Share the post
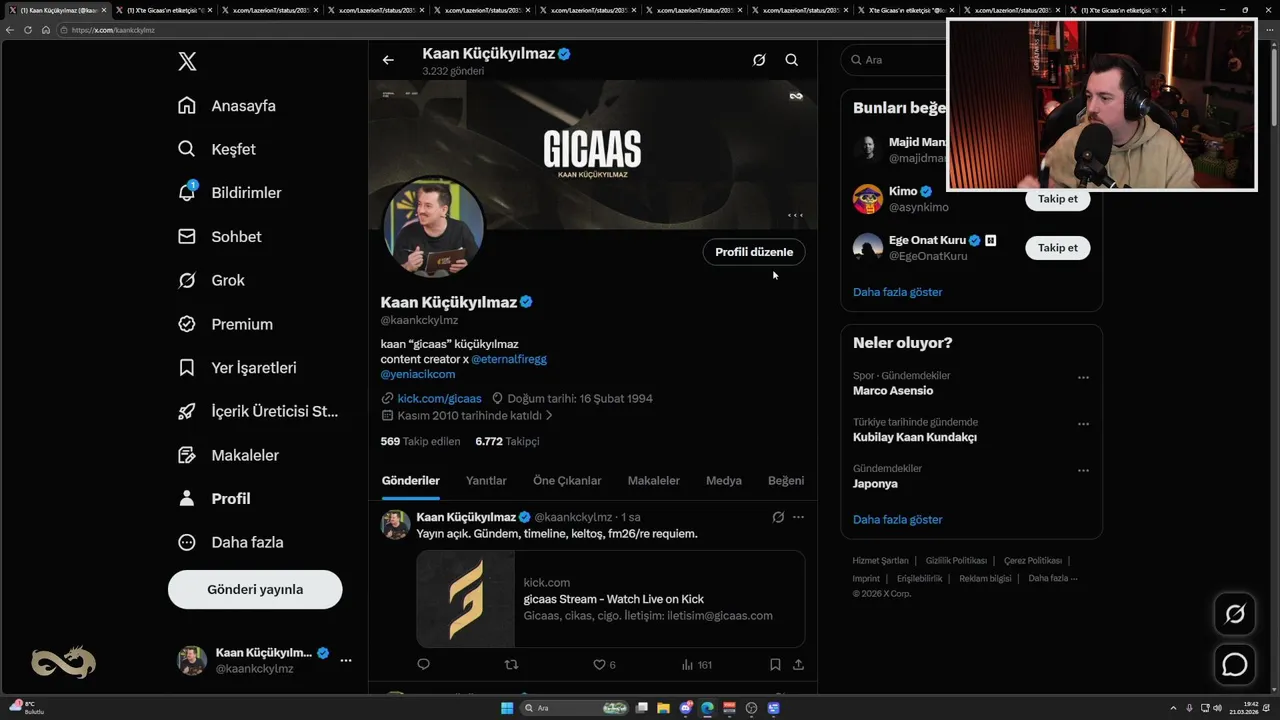Image resolution: width=1280 pixels, height=720 pixels. click(798, 664)
